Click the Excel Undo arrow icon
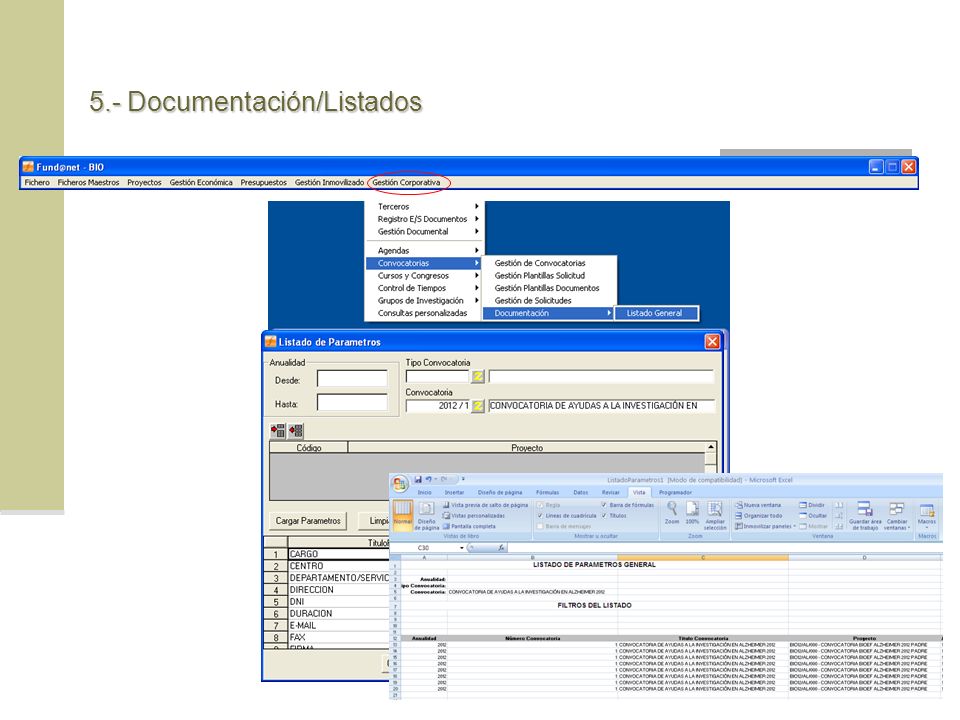960x720 pixels. (429, 479)
